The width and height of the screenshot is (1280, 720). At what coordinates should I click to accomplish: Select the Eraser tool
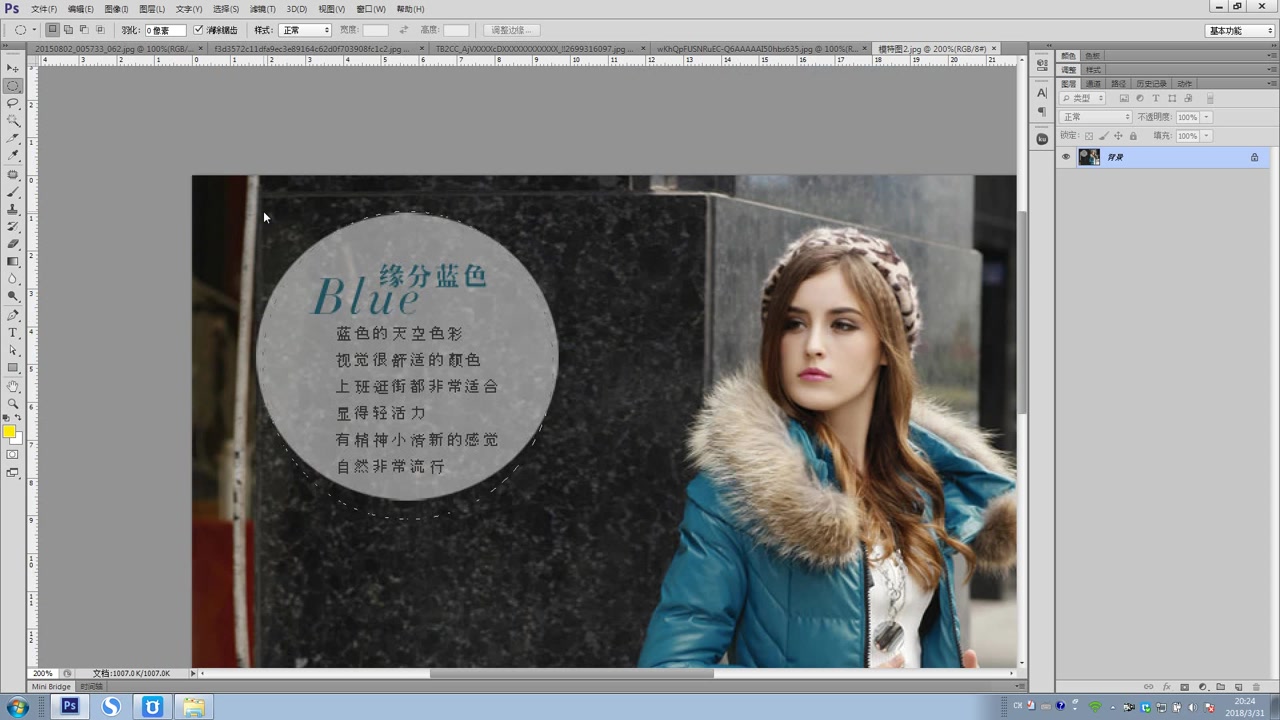[13, 244]
